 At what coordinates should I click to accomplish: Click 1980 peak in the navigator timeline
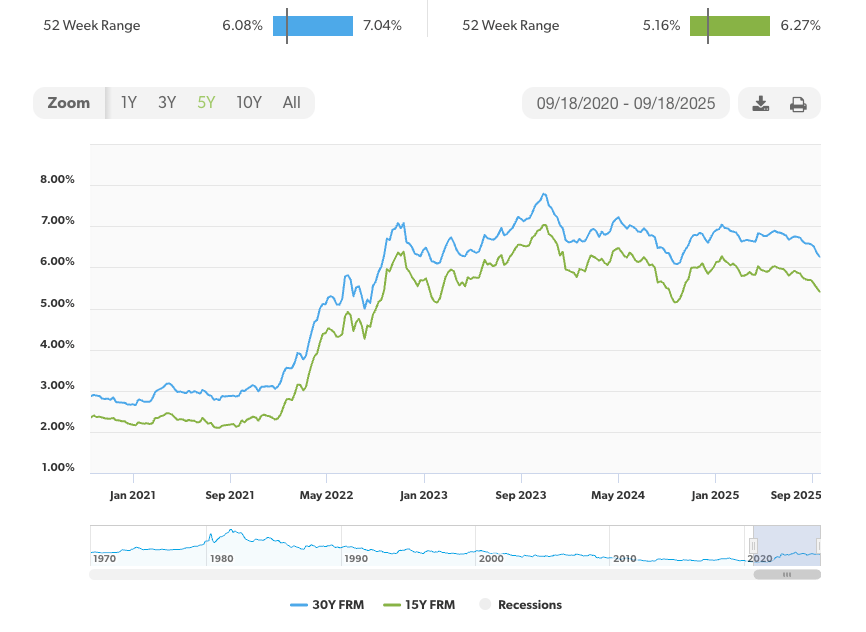click(231, 532)
